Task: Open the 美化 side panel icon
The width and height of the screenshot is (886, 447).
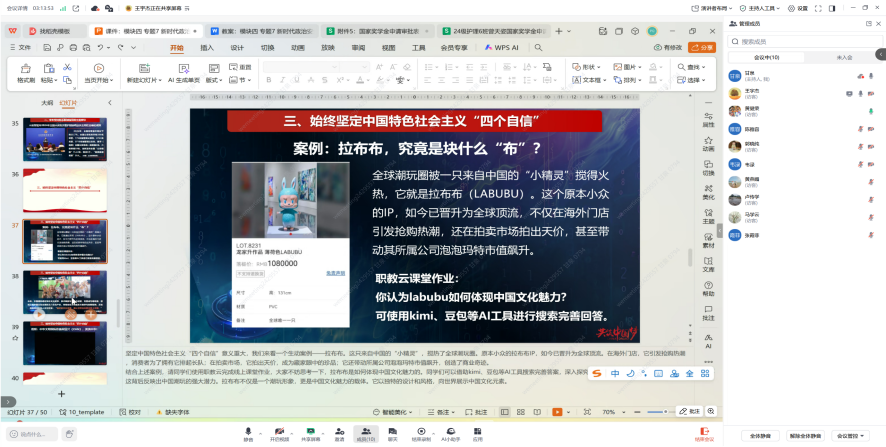Action: click(708, 192)
